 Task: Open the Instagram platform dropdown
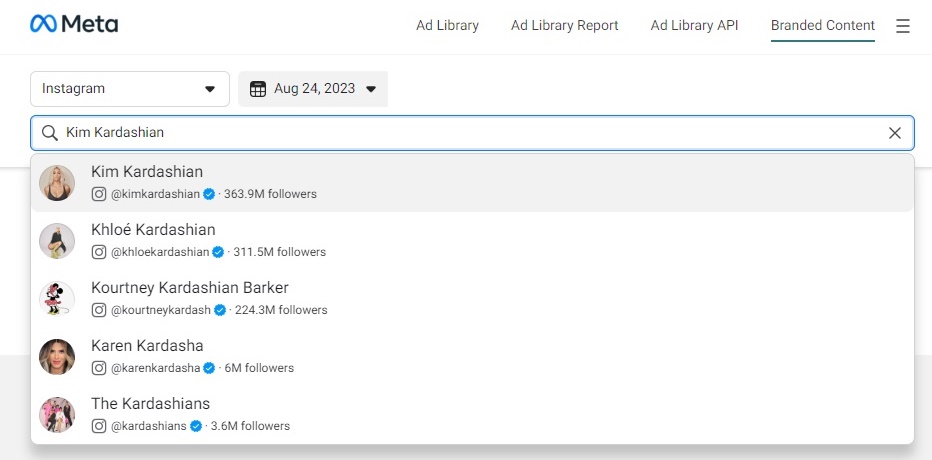point(130,89)
